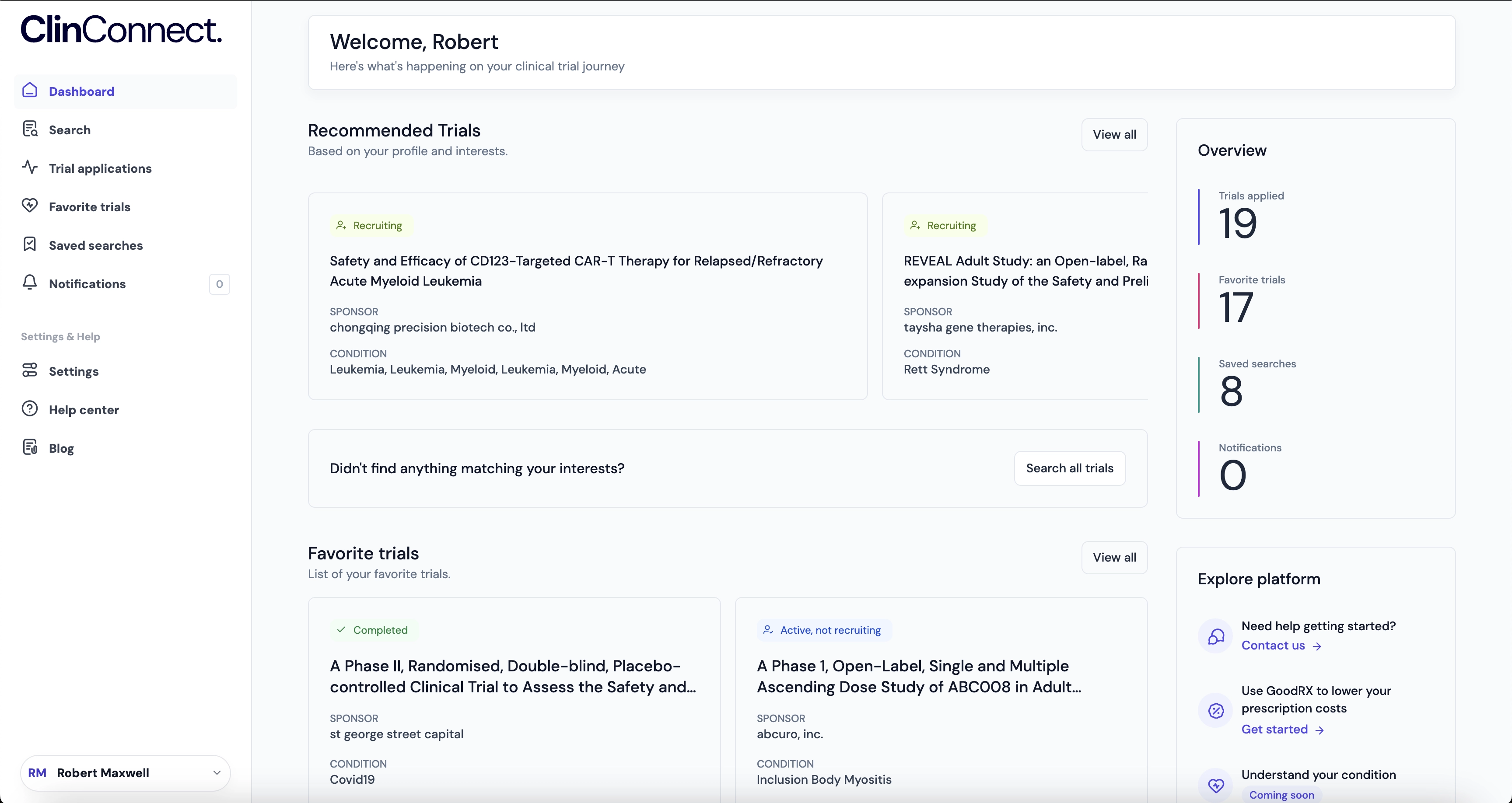Open Notifications in sidebar
The image size is (1512, 803).
coord(126,283)
